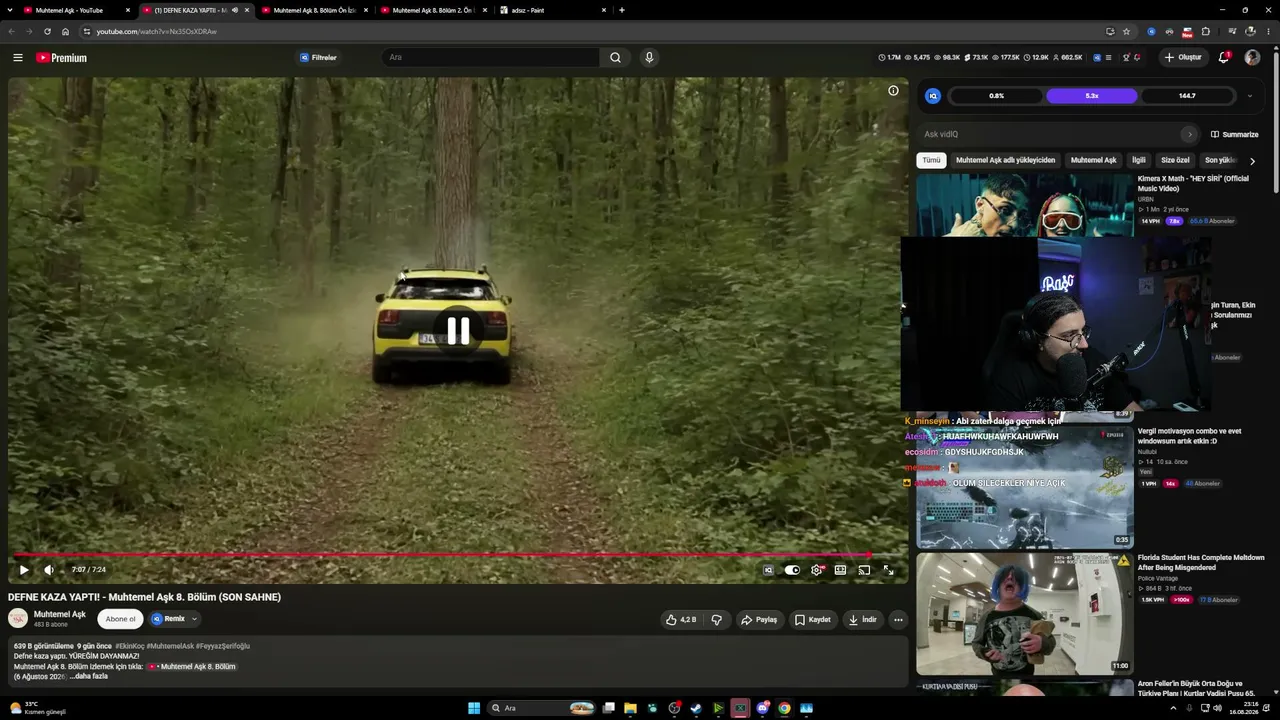Switch to the 'Muhtemel Aşk 8. Bölüm Ön İzl' tab
This screenshot has width=1280, height=720.
click(x=314, y=10)
